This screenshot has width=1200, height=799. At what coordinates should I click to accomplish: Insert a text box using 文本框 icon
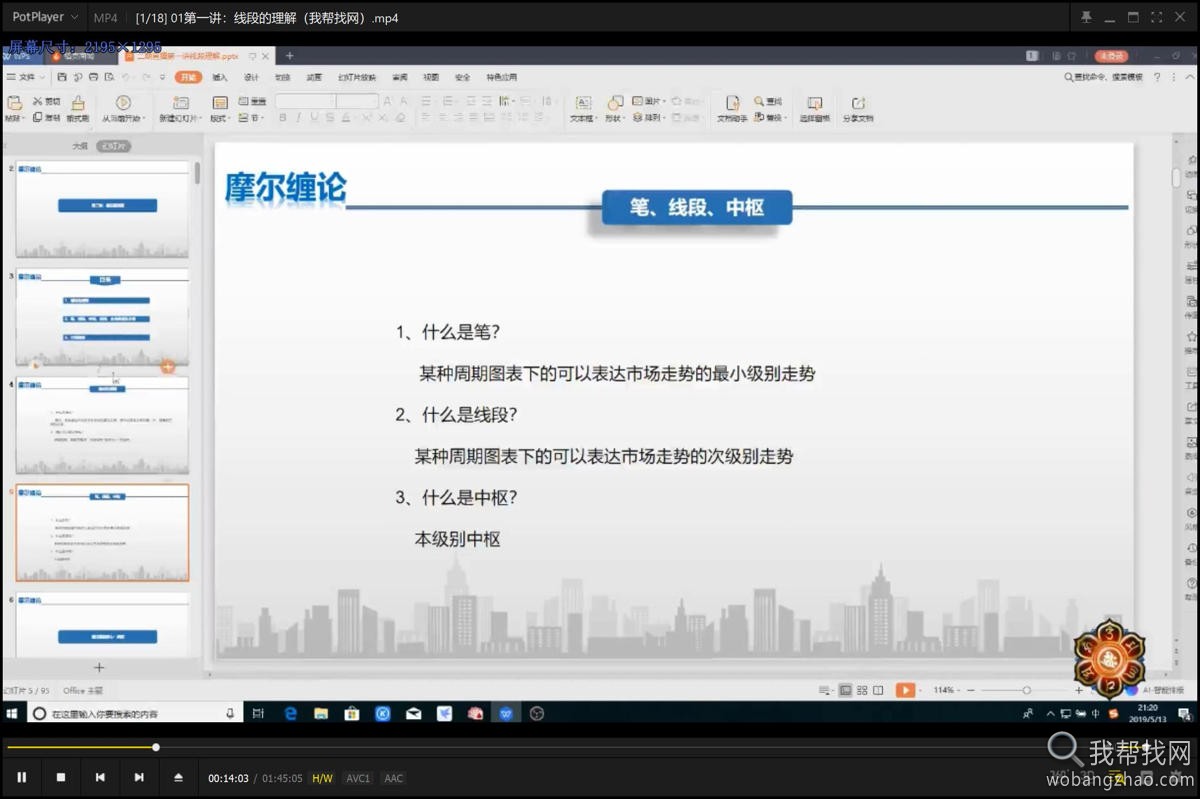[585, 105]
